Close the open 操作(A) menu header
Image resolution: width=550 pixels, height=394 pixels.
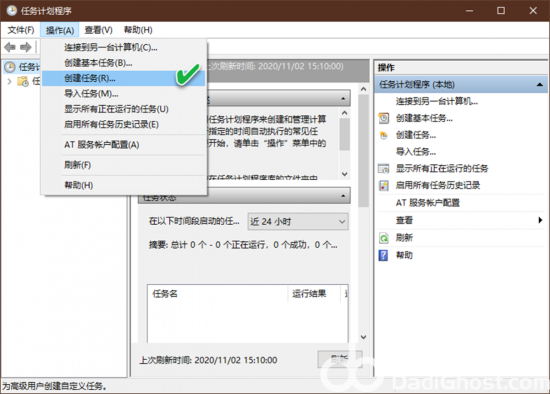60,30
